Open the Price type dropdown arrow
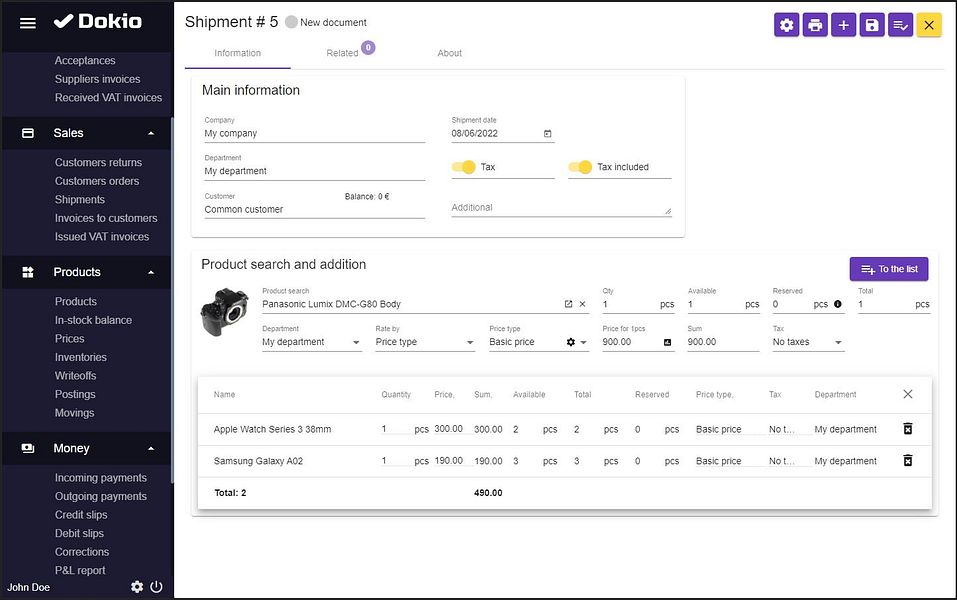Screen dimensions: 957x600 click(583, 342)
